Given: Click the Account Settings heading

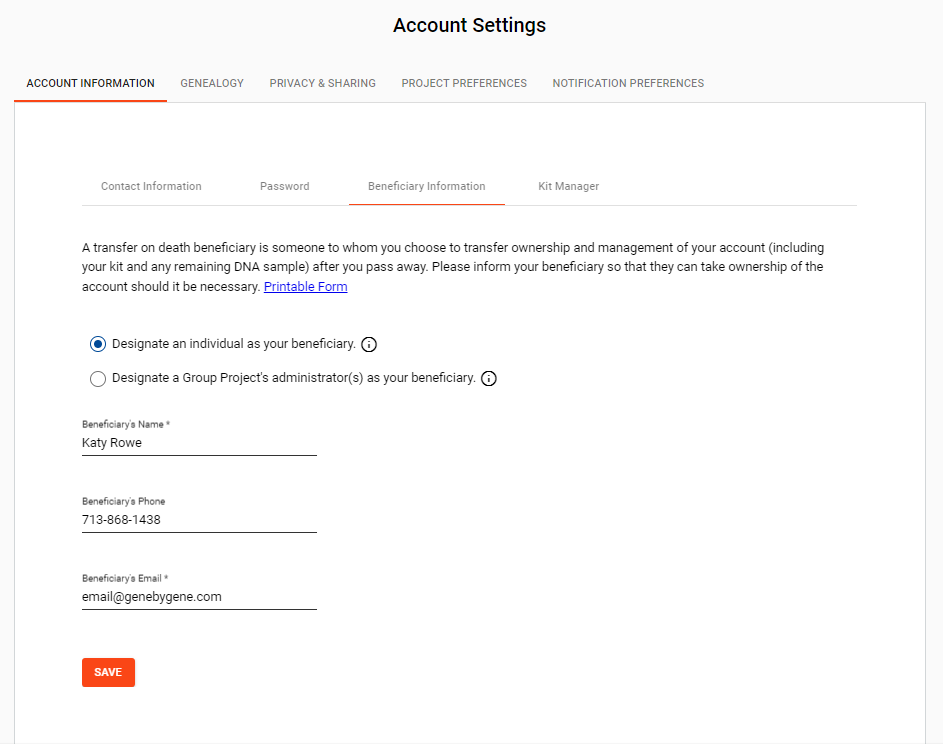Looking at the screenshot, I should 470,25.
